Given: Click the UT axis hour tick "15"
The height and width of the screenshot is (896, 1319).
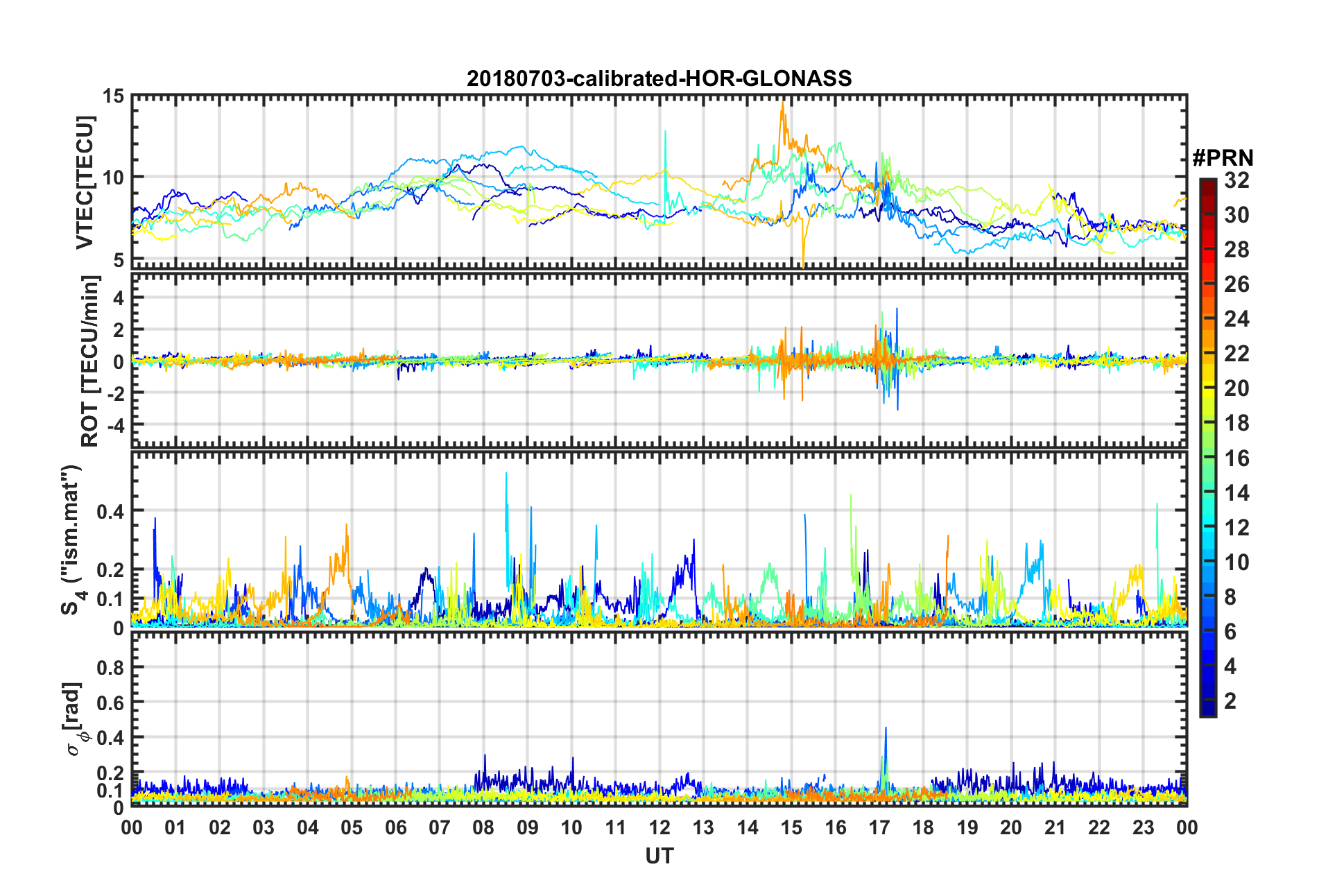Looking at the screenshot, I should click(791, 827).
